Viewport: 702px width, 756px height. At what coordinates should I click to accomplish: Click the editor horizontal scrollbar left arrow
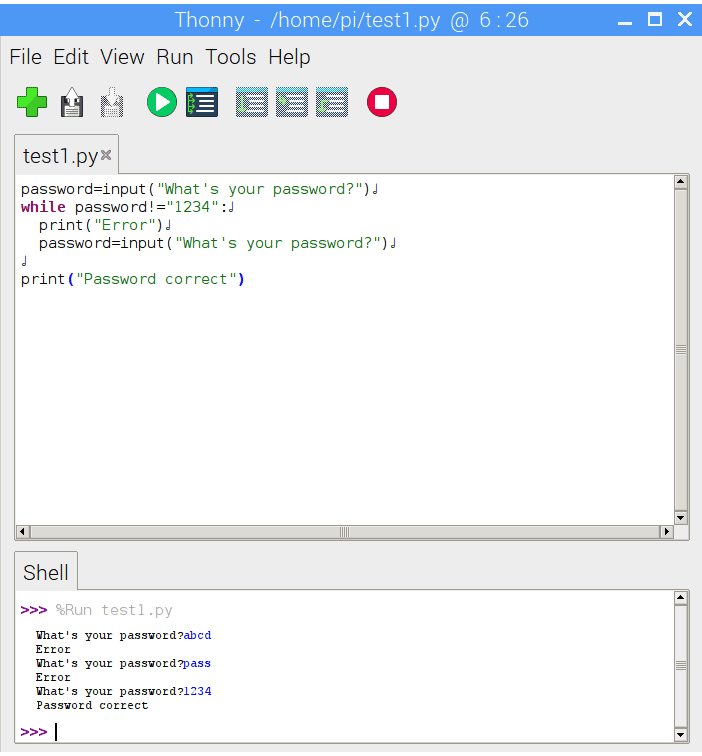pyautogui.click(x=22, y=531)
